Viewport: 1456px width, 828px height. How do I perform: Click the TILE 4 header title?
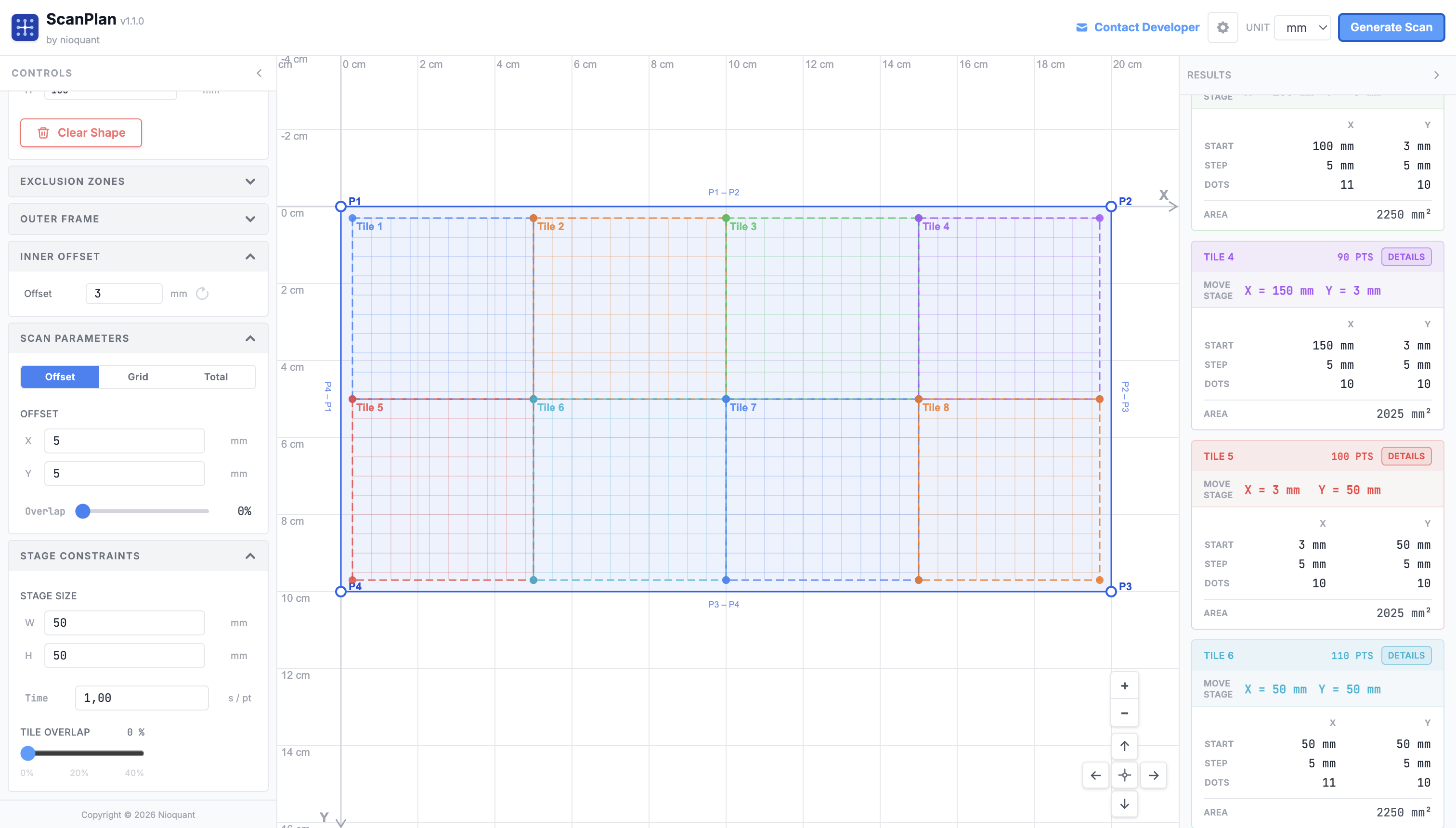[x=1218, y=257]
